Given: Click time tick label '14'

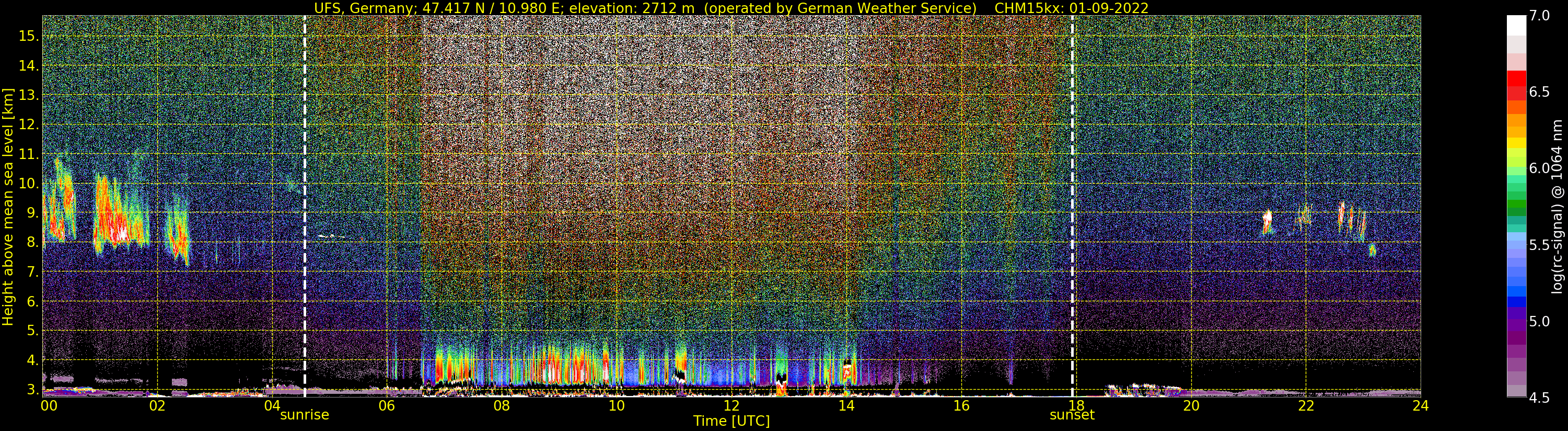Looking at the screenshot, I should pos(846,405).
